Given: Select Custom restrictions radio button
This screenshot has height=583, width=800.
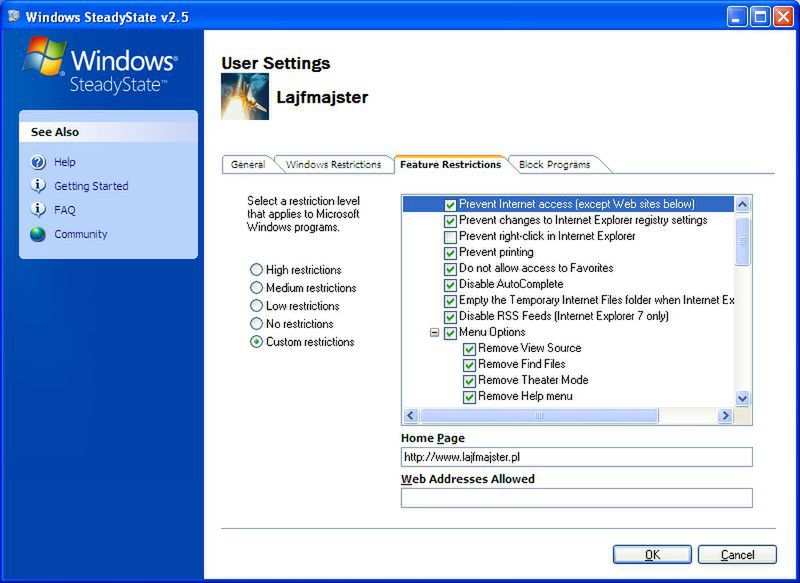Looking at the screenshot, I should point(257,342).
